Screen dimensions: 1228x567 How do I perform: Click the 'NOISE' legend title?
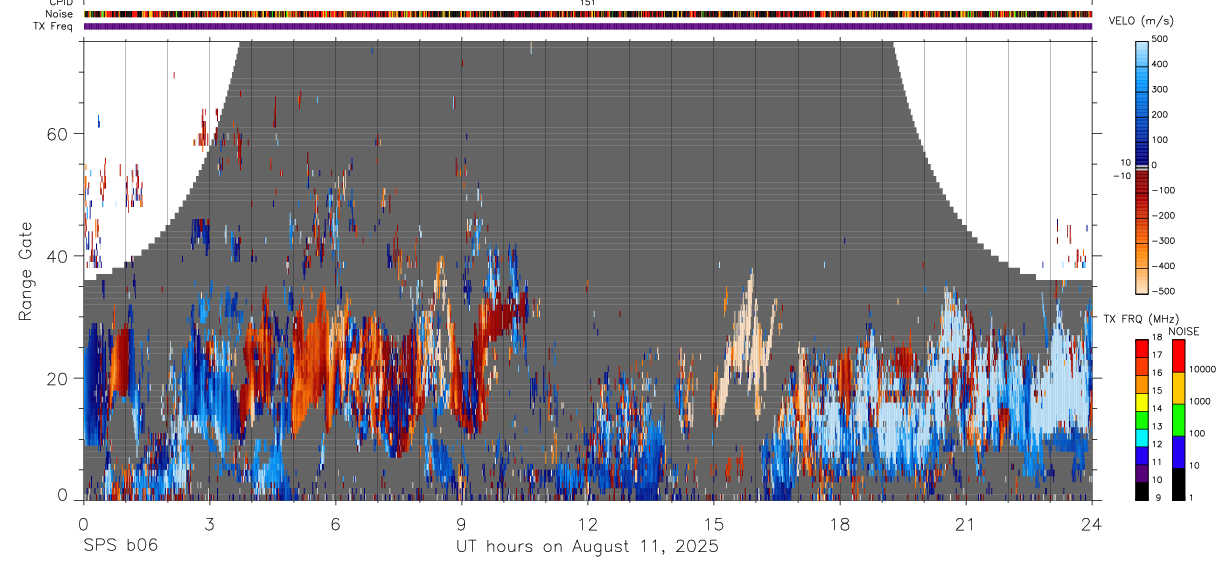click(x=1184, y=331)
